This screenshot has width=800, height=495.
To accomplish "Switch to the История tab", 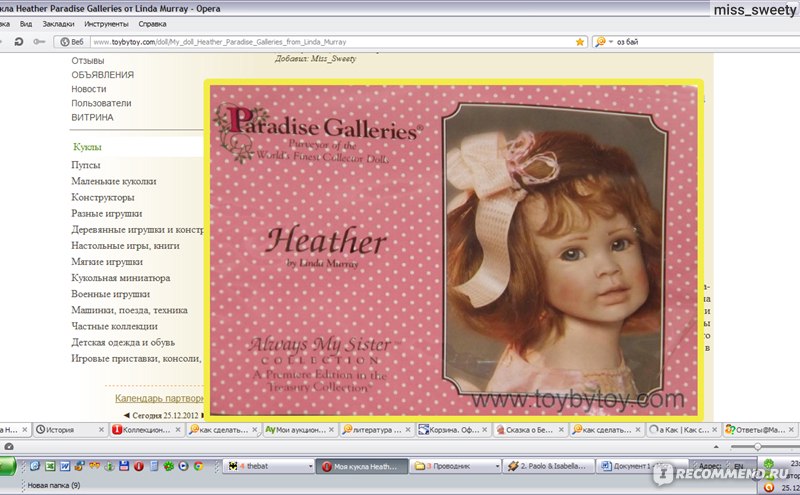I will [70, 430].
